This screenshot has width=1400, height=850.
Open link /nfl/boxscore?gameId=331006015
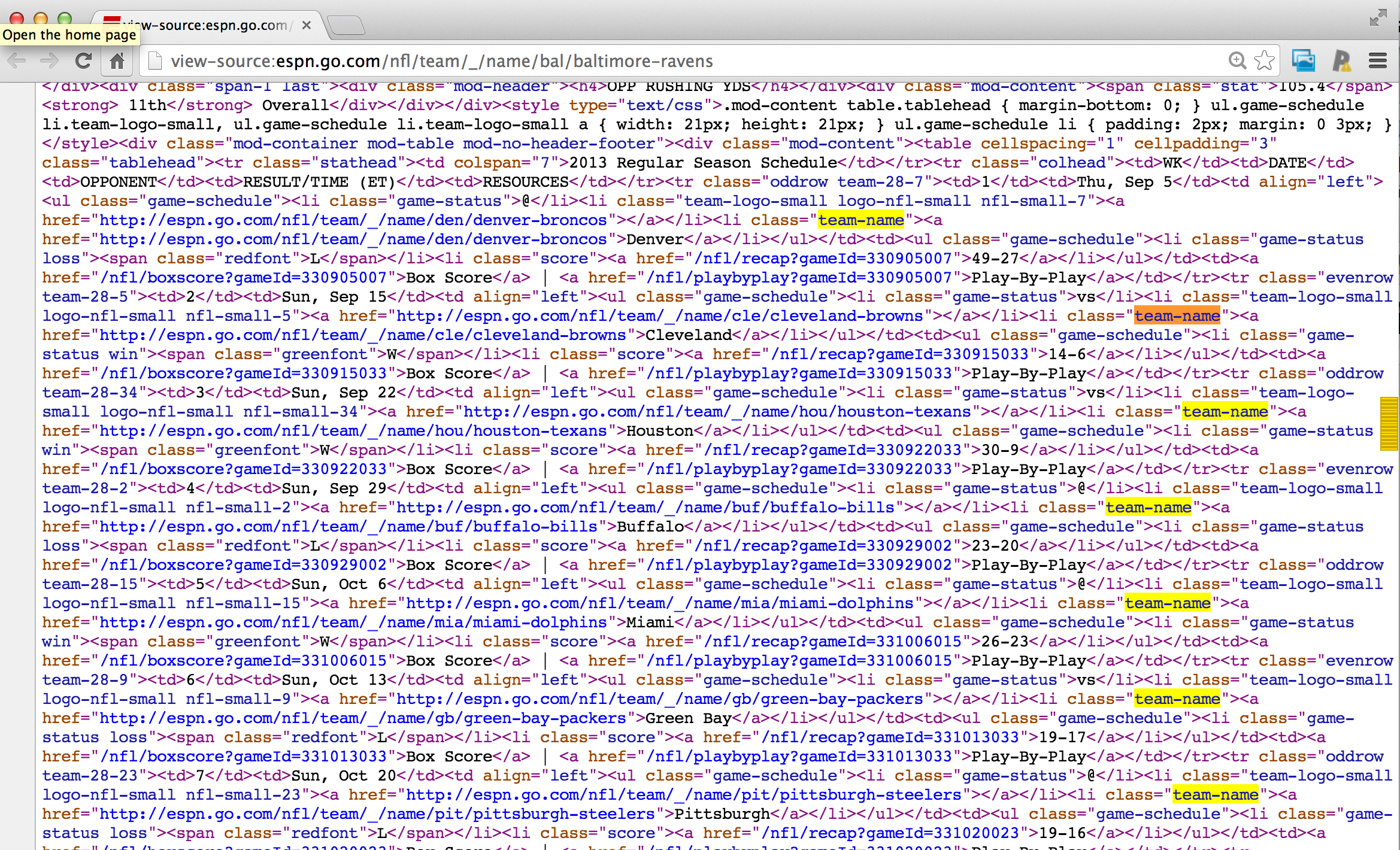tap(243, 661)
